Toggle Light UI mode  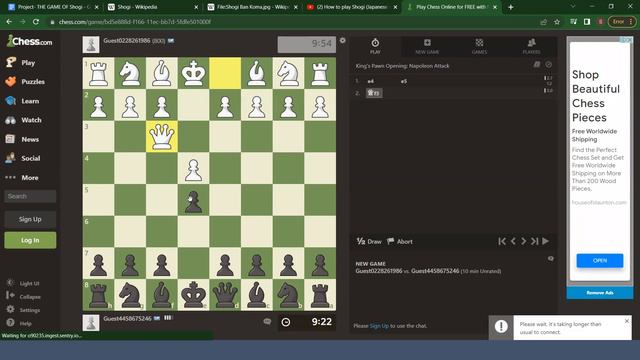click(23, 283)
